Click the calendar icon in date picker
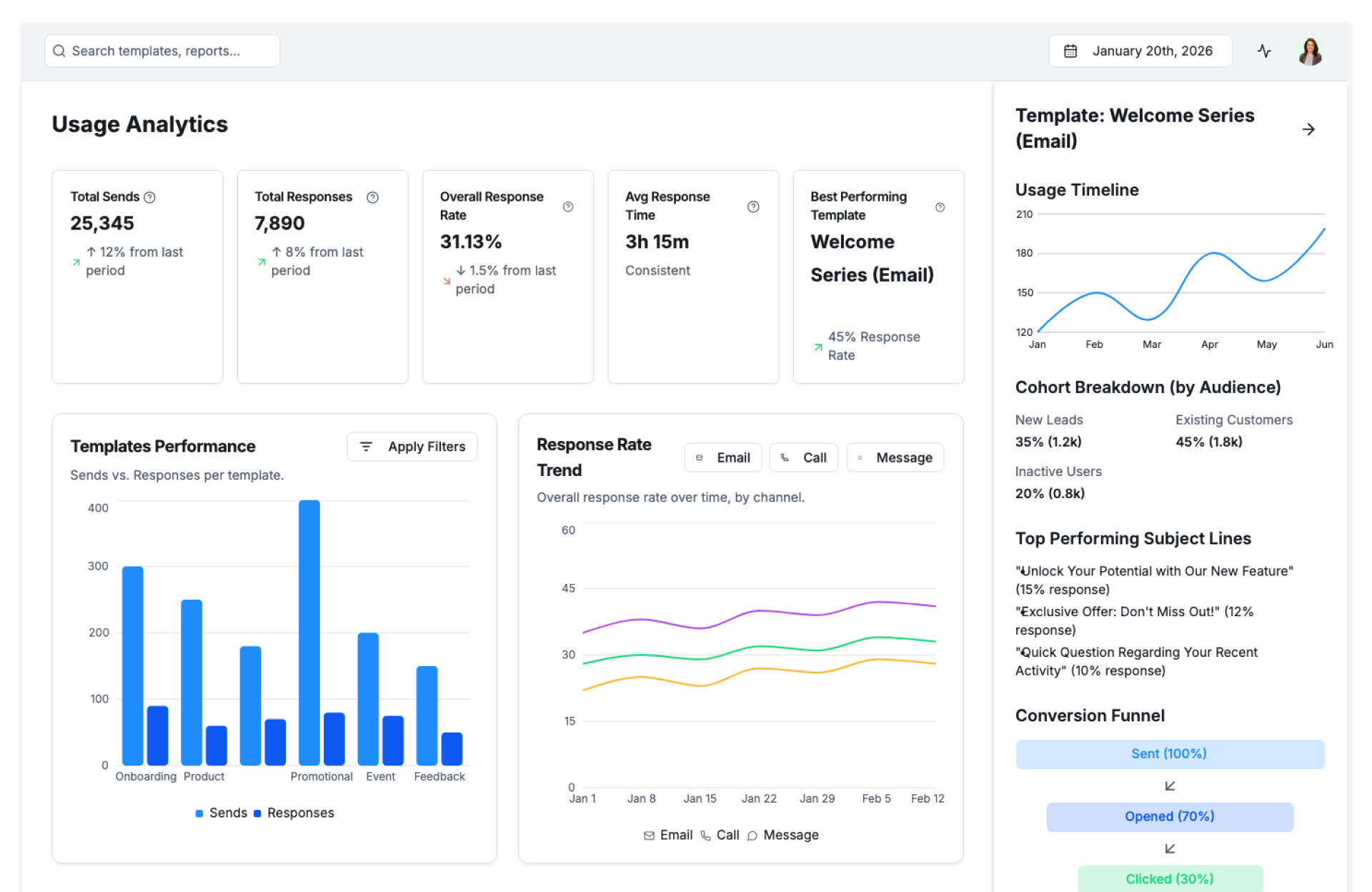 pos(1070,51)
